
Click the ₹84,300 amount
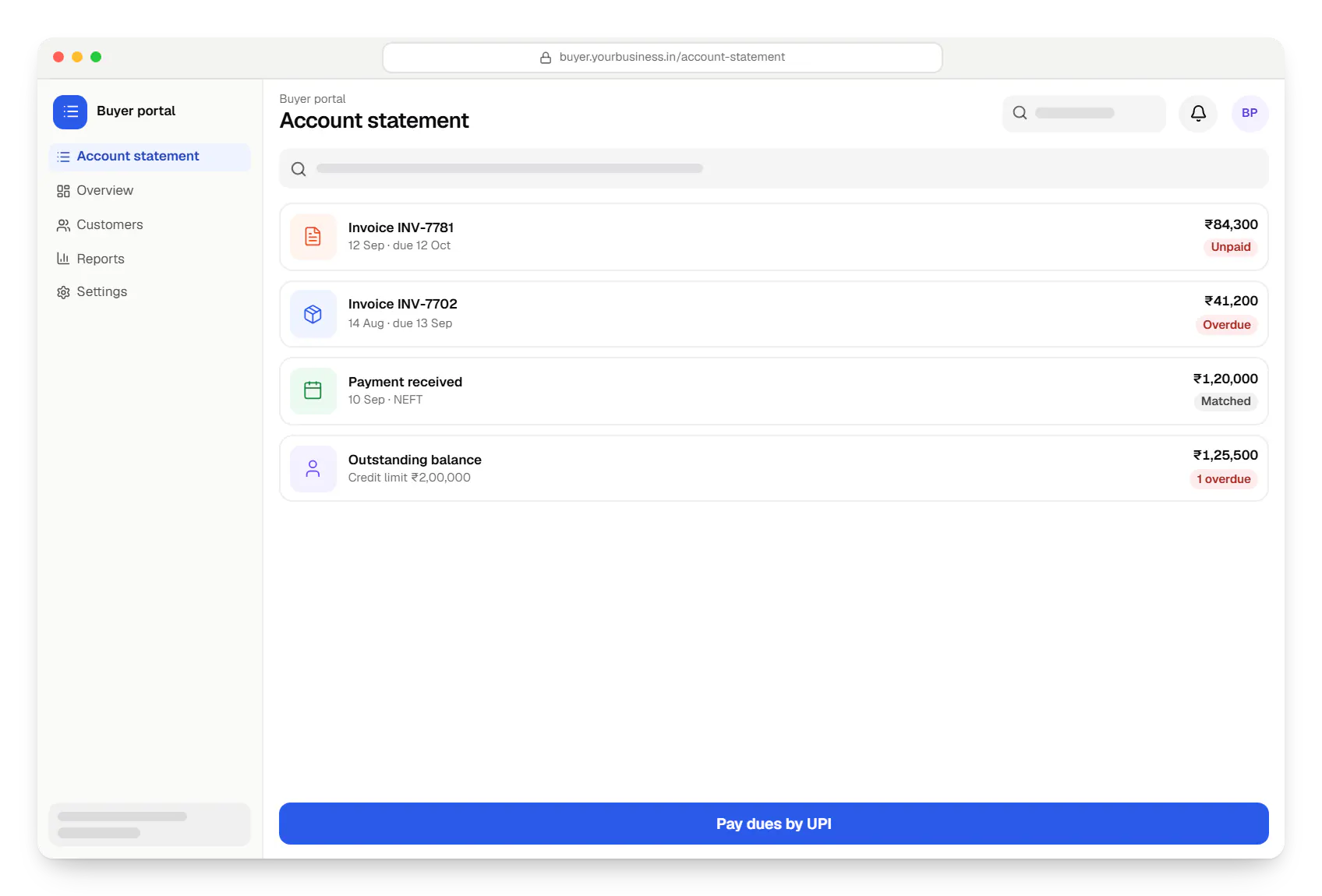click(x=1231, y=224)
